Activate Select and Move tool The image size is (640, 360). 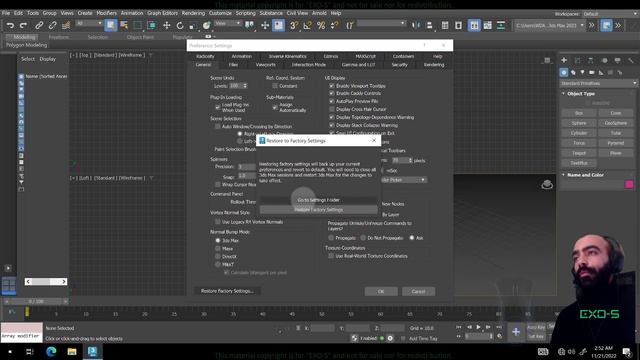(x=167, y=25)
